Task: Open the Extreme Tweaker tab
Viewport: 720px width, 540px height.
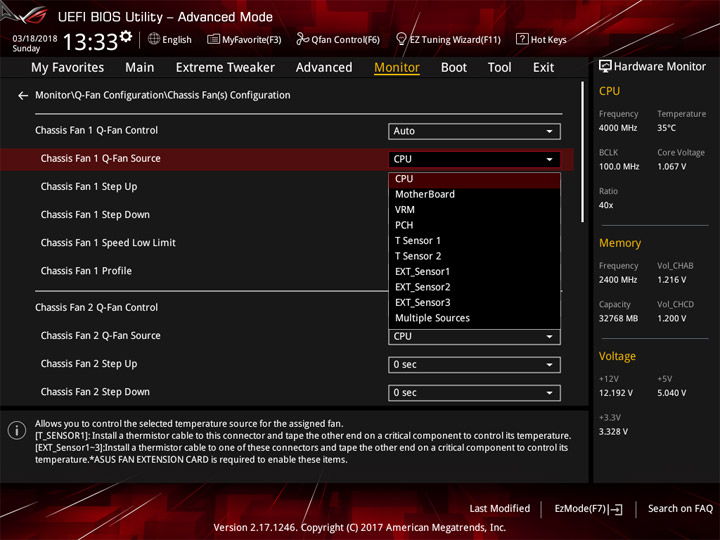Action: coord(225,68)
